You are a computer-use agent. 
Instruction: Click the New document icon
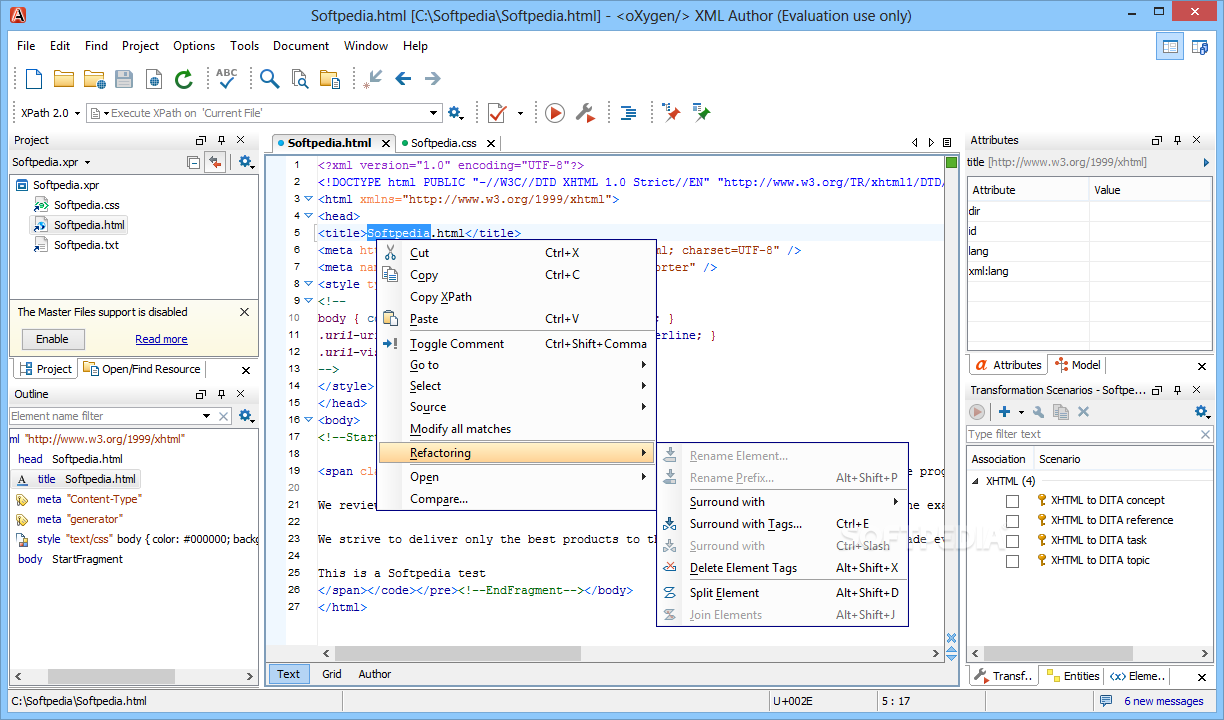[x=34, y=79]
